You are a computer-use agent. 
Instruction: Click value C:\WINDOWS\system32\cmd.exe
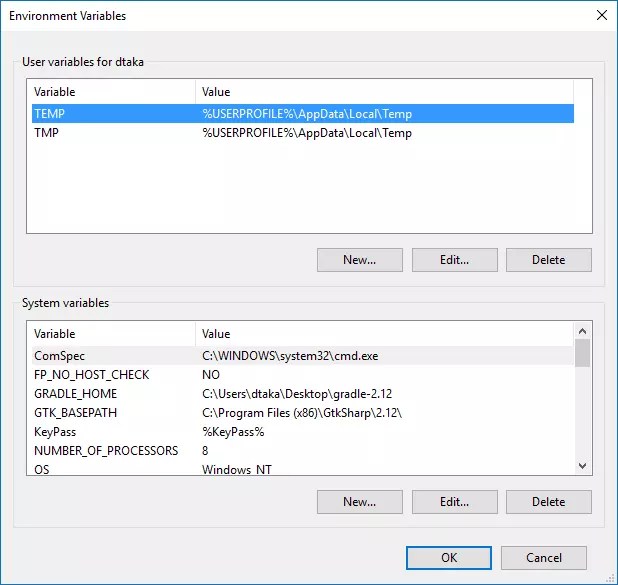point(290,356)
